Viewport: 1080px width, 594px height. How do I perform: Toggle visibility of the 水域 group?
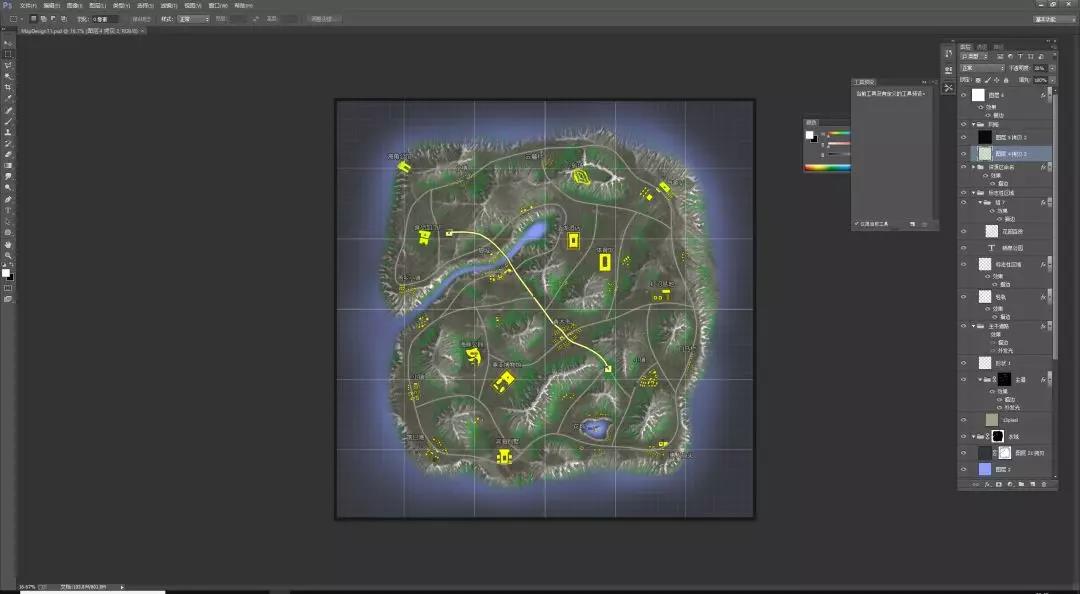tap(964, 436)
